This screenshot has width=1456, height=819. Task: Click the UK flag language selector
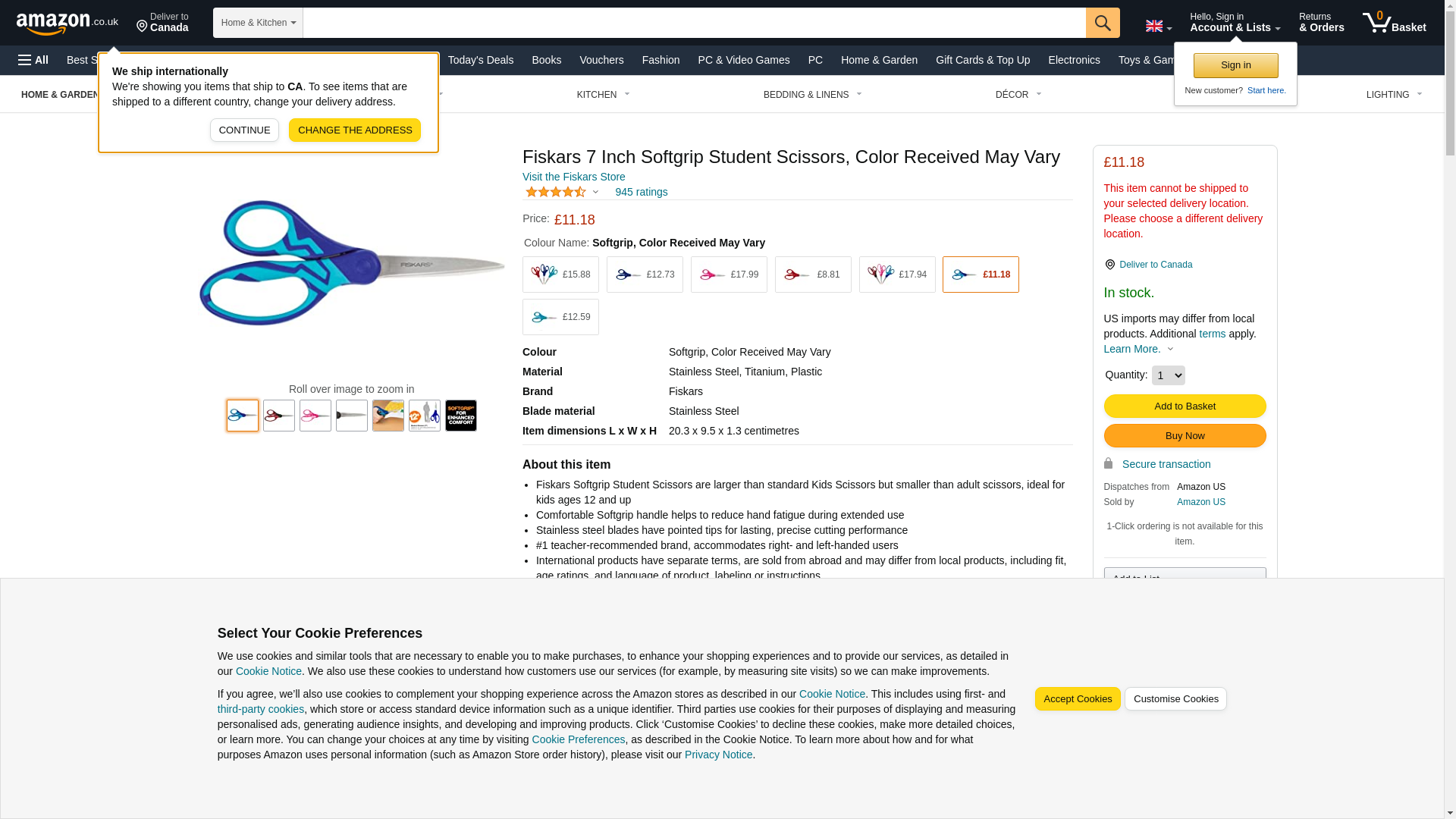[x=1157, y=26]
